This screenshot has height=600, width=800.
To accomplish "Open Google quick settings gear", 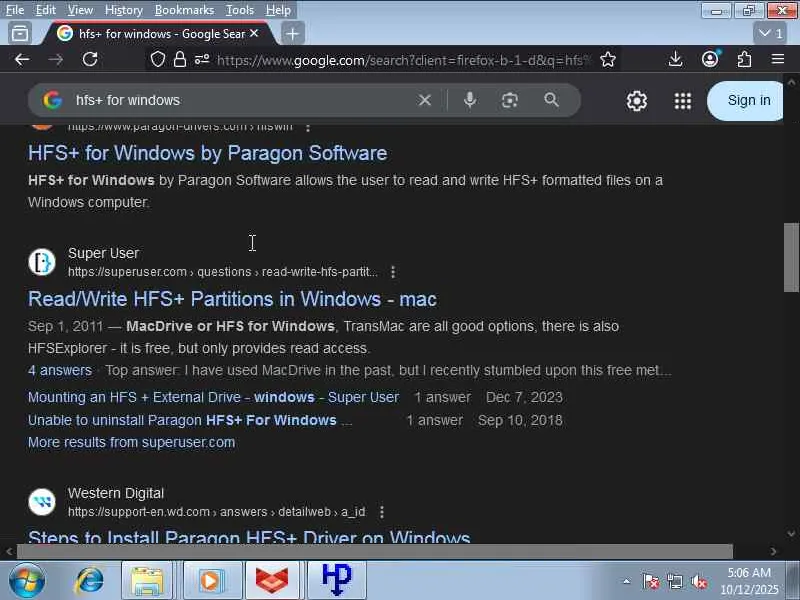I will (x=637, y=101).
